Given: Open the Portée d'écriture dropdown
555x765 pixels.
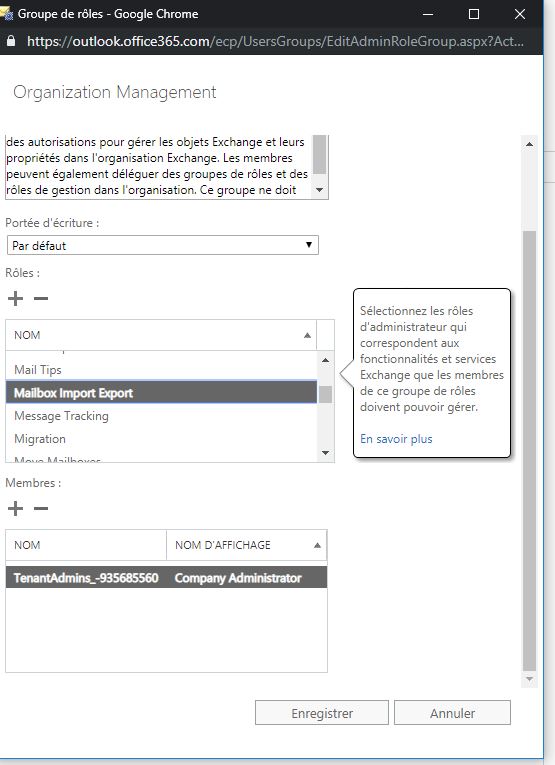Looking at the screenshot, I should click(x=163, y=245).
